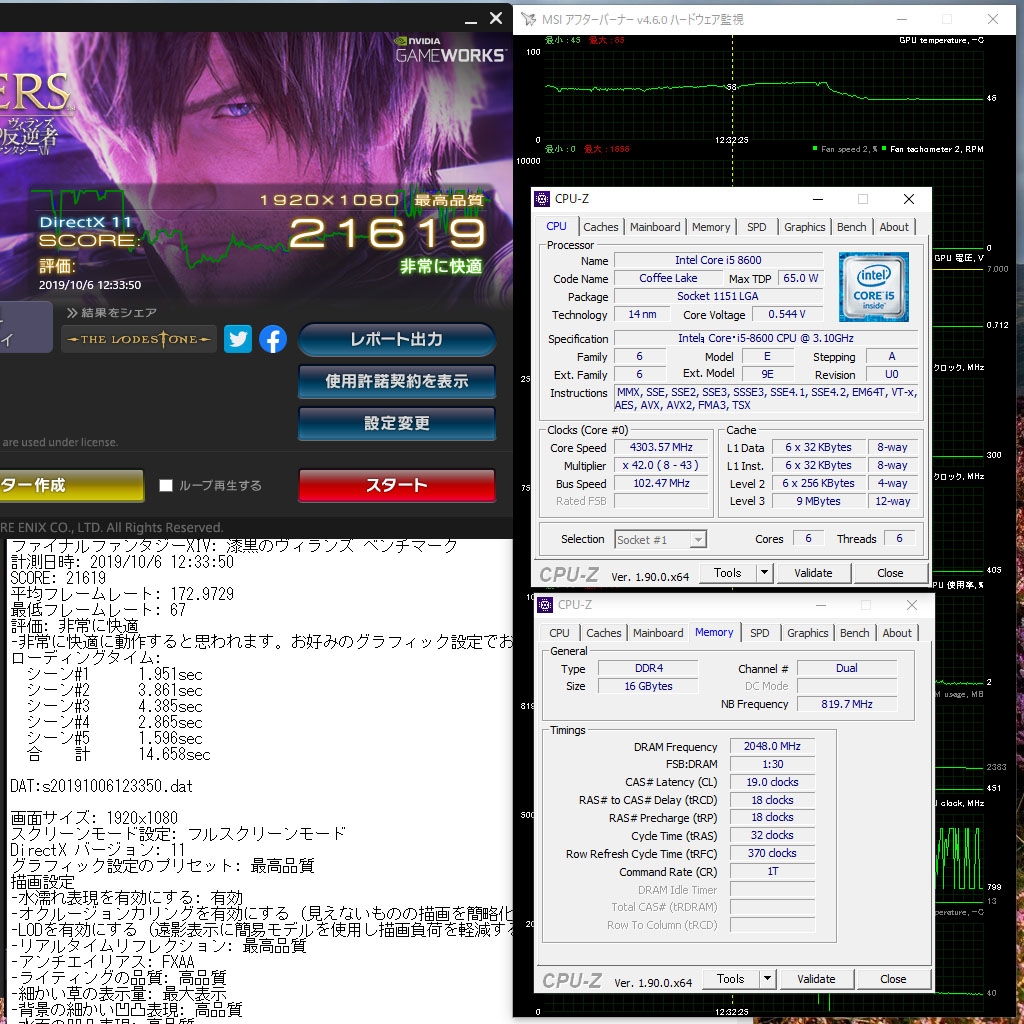Click the Intel Core i5 8600 name field
1024x1024 pixels.
[718, 260]
